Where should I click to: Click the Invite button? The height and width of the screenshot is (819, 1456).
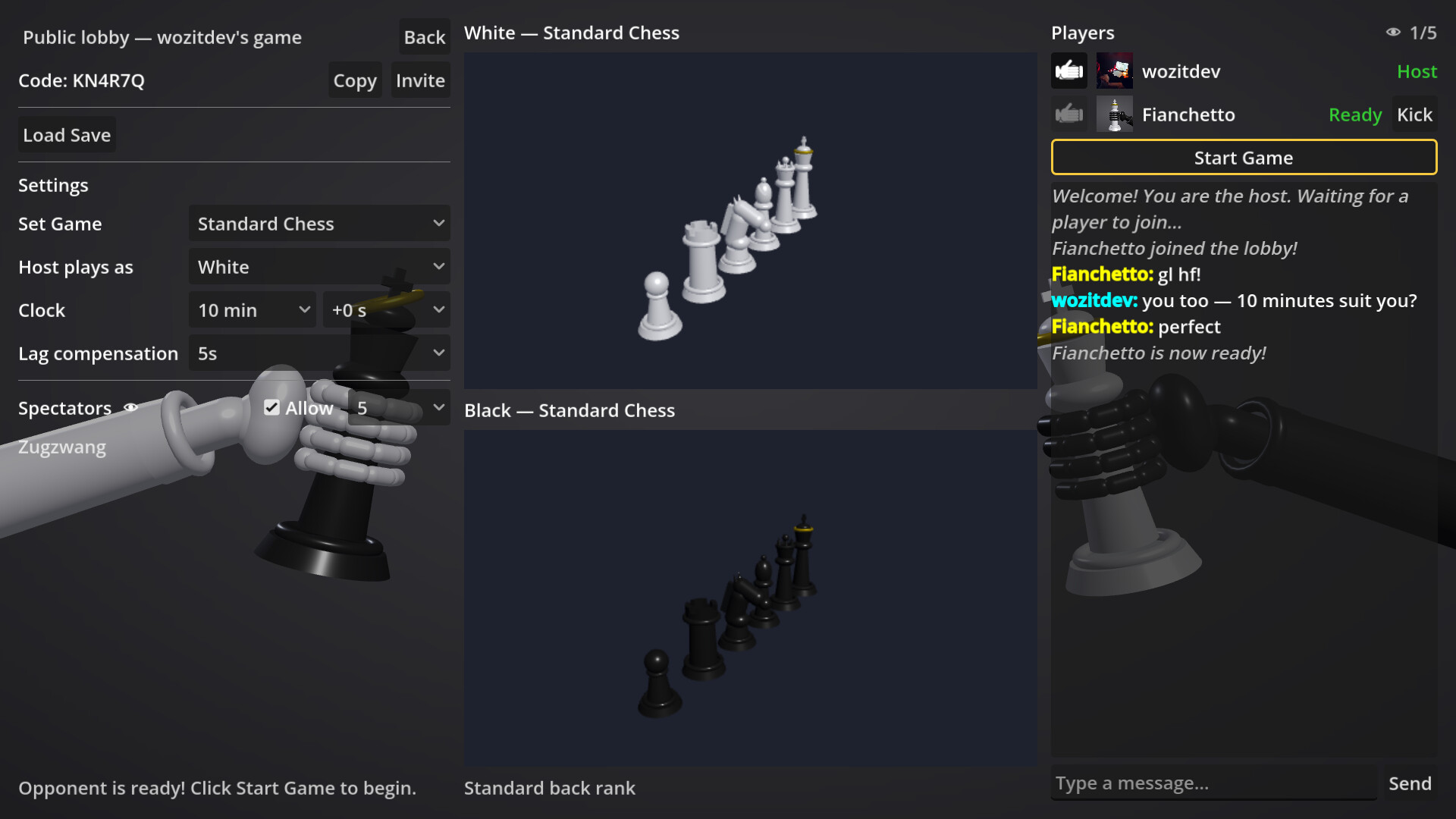point(420,80)
